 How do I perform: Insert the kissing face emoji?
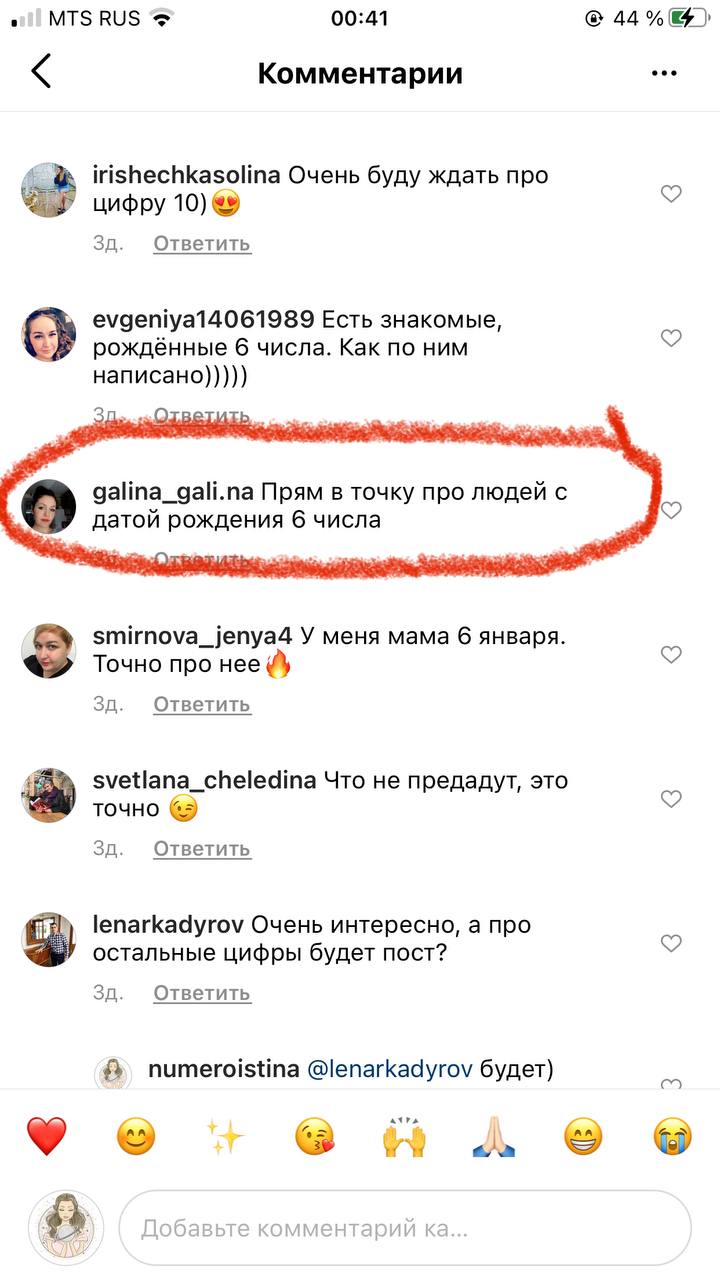click(315, 1136)
